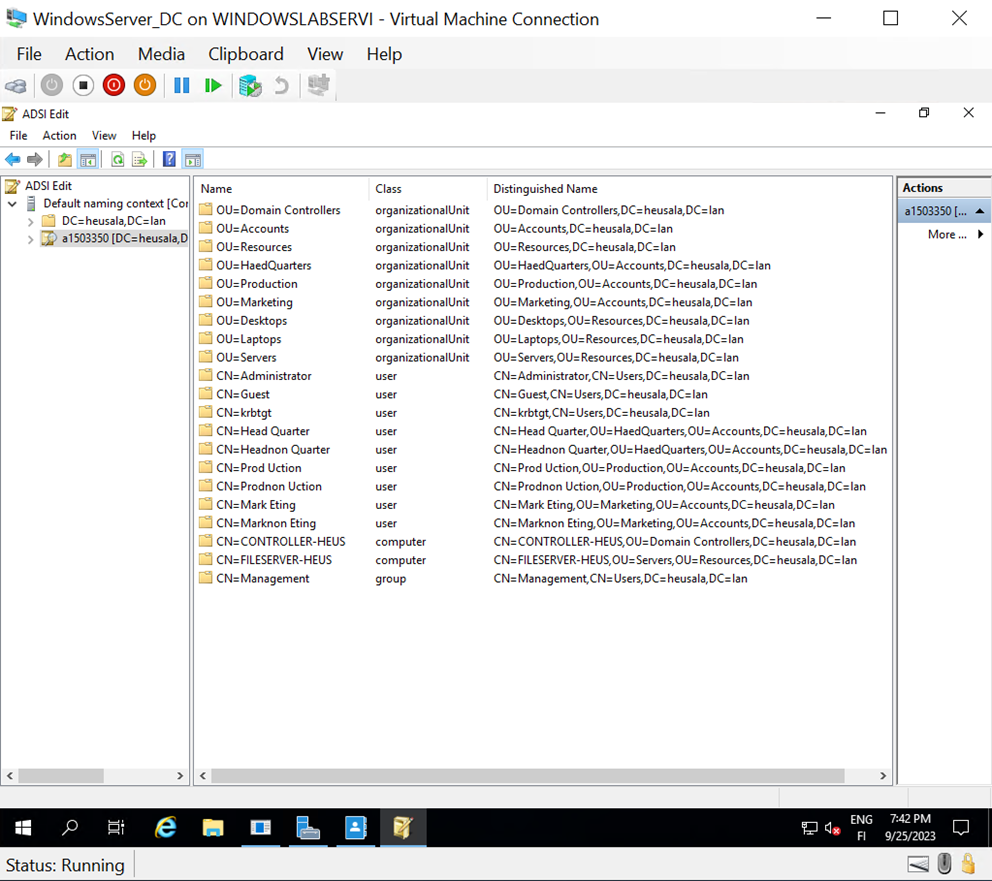The image size is (992, 881).
Task: Click the Pause virtual machine icon
Action: [181, 85]
